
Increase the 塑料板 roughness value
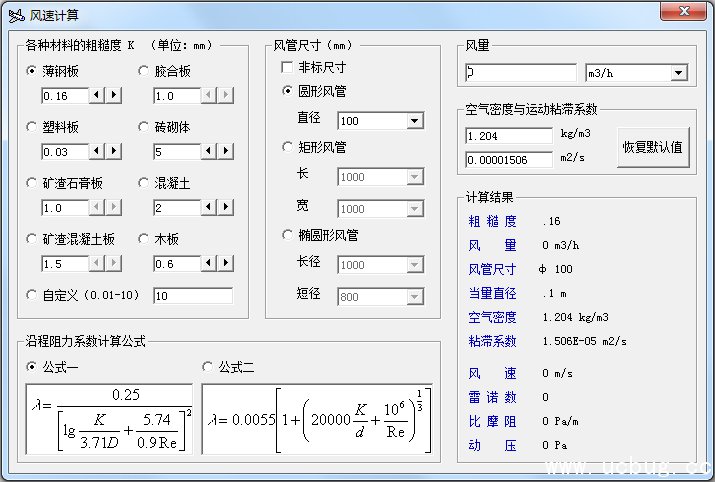click(x=113, y=152)
